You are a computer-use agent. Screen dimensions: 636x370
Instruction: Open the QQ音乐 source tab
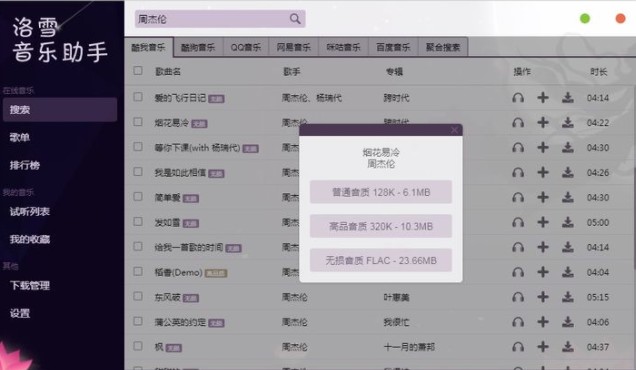[246, 47]
